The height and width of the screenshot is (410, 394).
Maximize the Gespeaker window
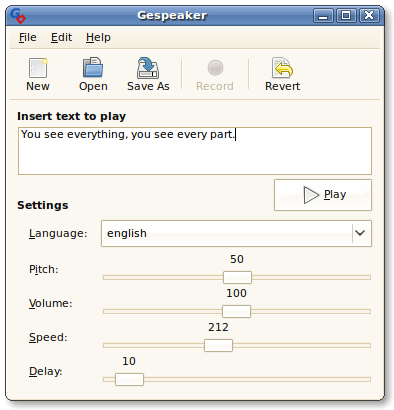tap(346, 16)
